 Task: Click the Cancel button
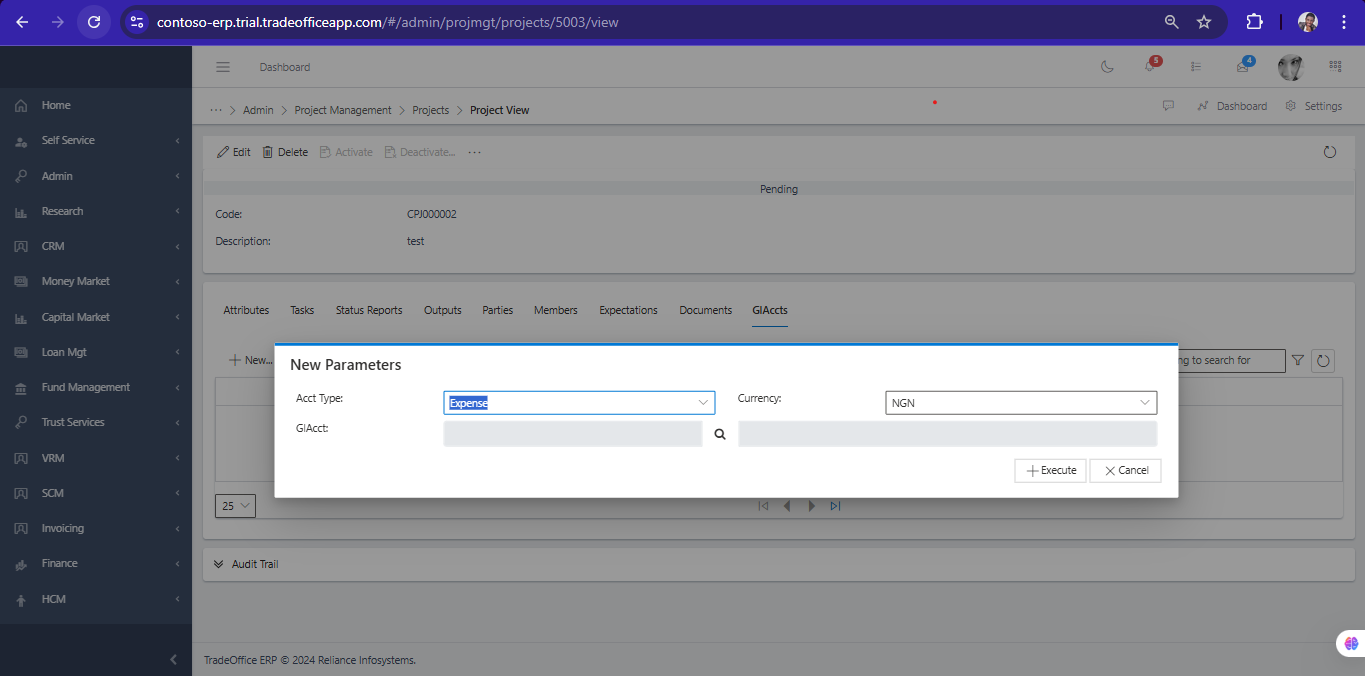(1125, 470)
